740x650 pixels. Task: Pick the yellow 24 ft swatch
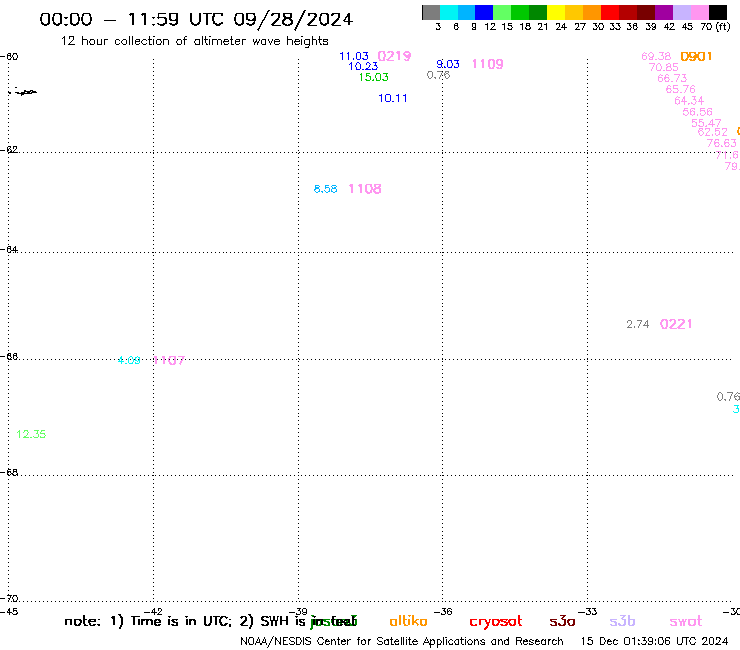click(556, 12)
